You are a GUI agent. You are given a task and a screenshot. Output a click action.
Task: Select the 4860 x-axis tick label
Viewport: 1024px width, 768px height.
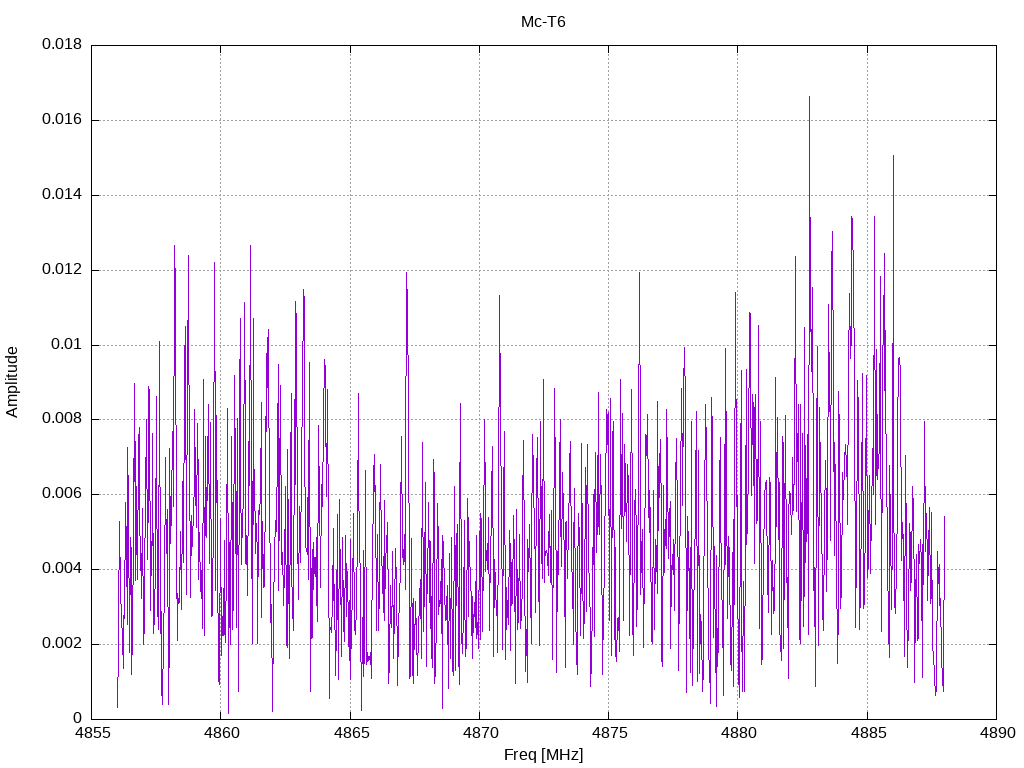221,733
